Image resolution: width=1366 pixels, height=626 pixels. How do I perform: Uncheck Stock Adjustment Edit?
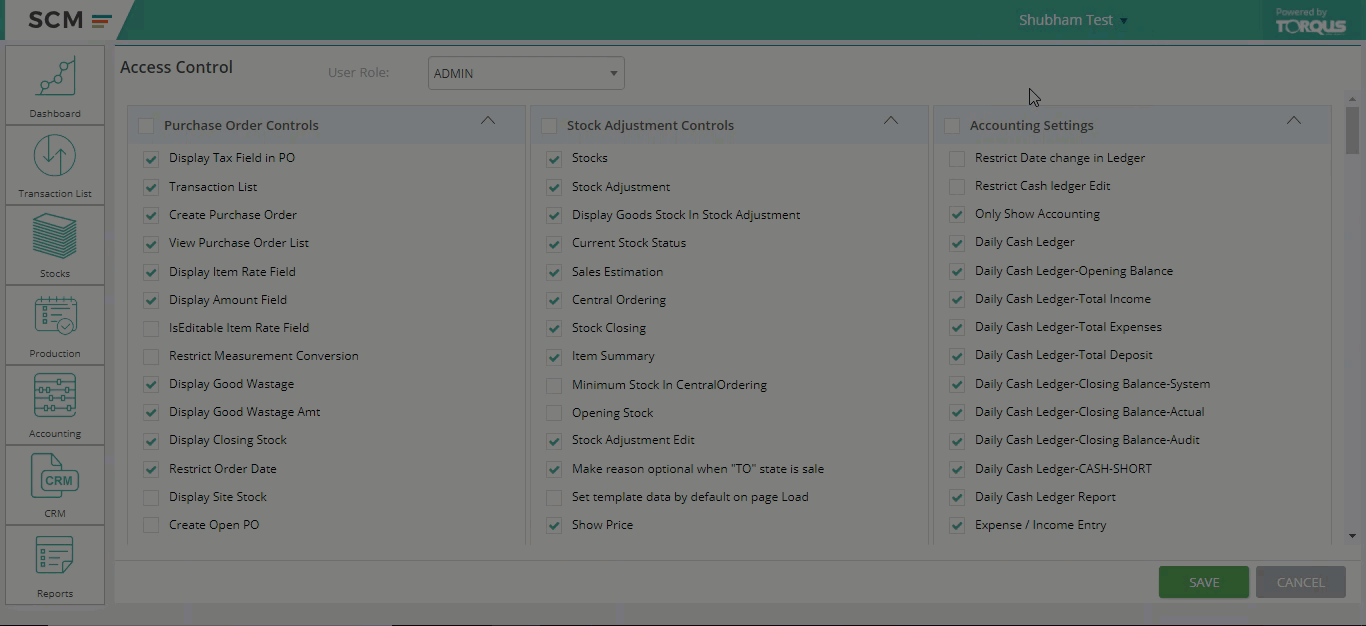554,441
